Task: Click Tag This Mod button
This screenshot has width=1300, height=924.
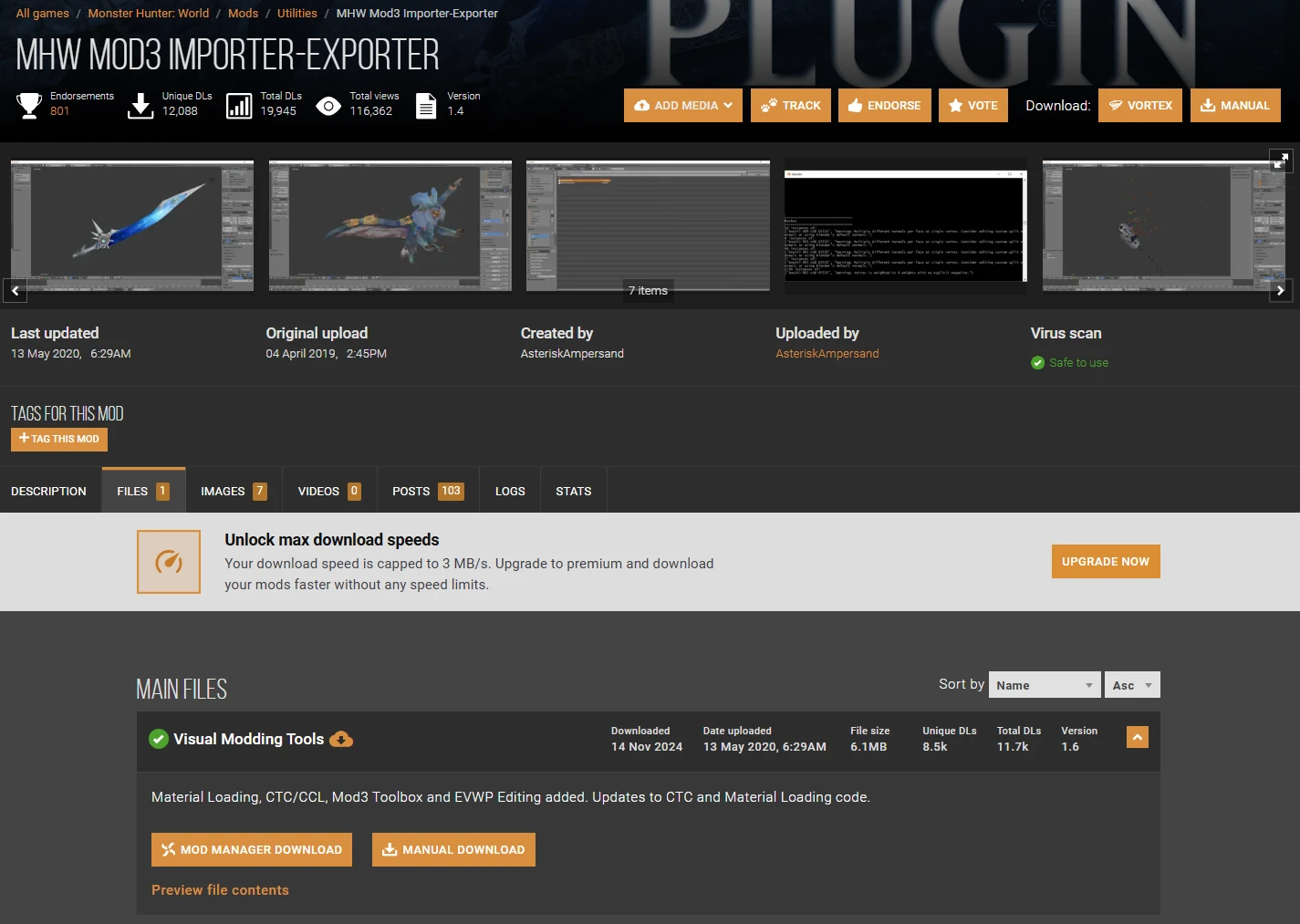Action: [59, 439]
